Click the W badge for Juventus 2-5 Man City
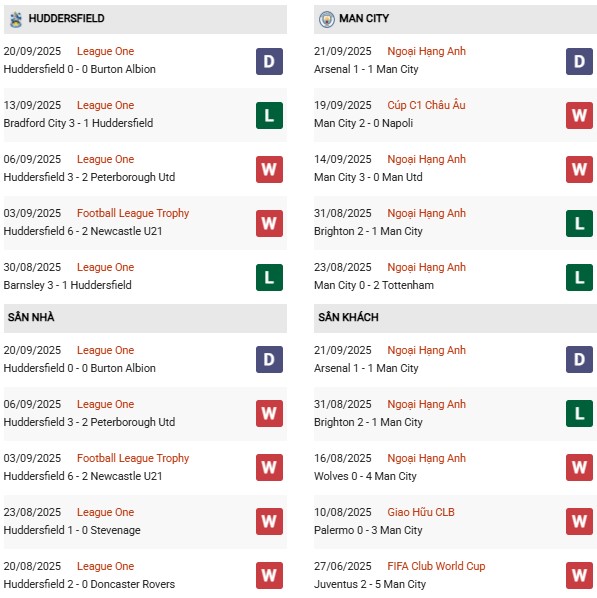597x598 pixels. point(579,575)
